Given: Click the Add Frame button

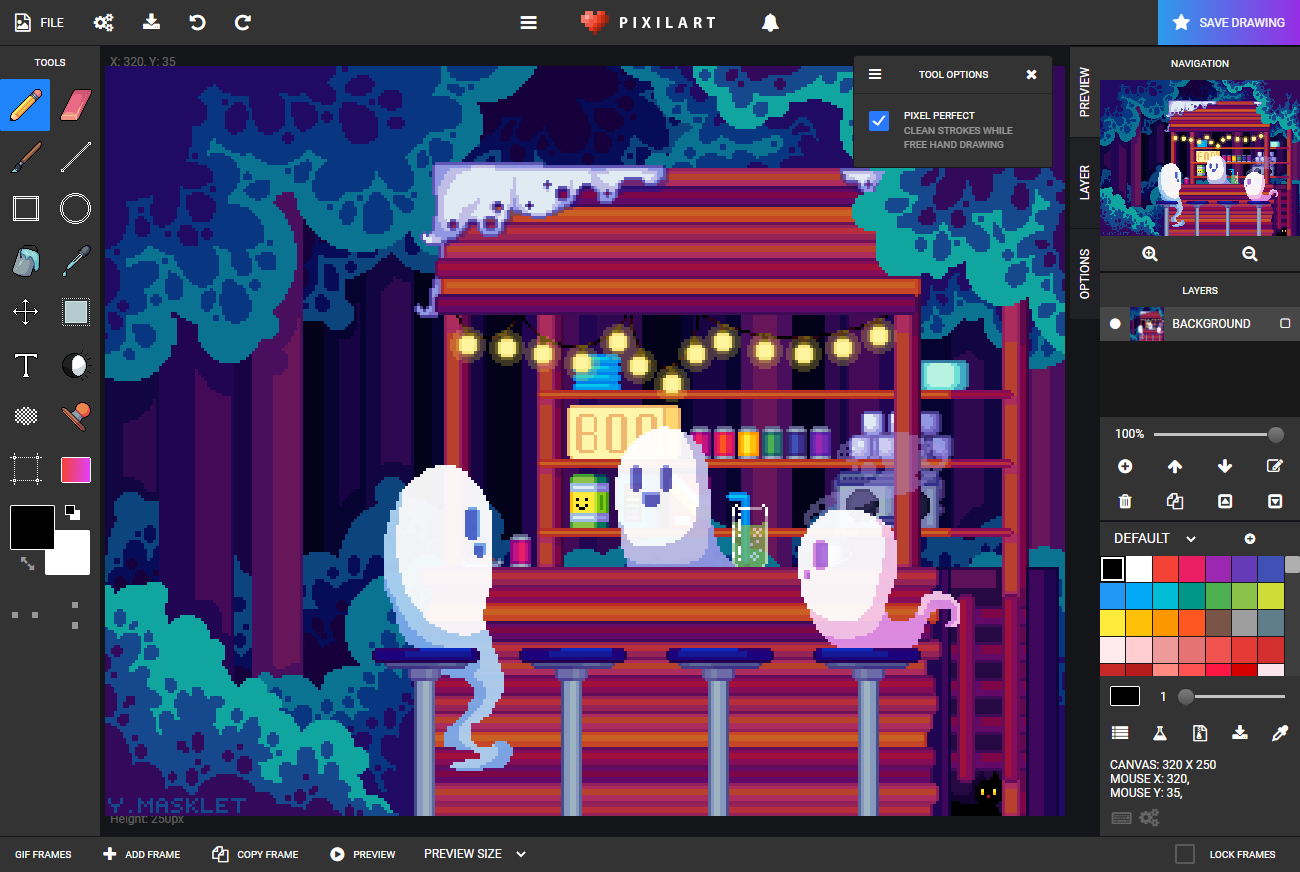Looking at the screenshot, I should tap(142, 854).
